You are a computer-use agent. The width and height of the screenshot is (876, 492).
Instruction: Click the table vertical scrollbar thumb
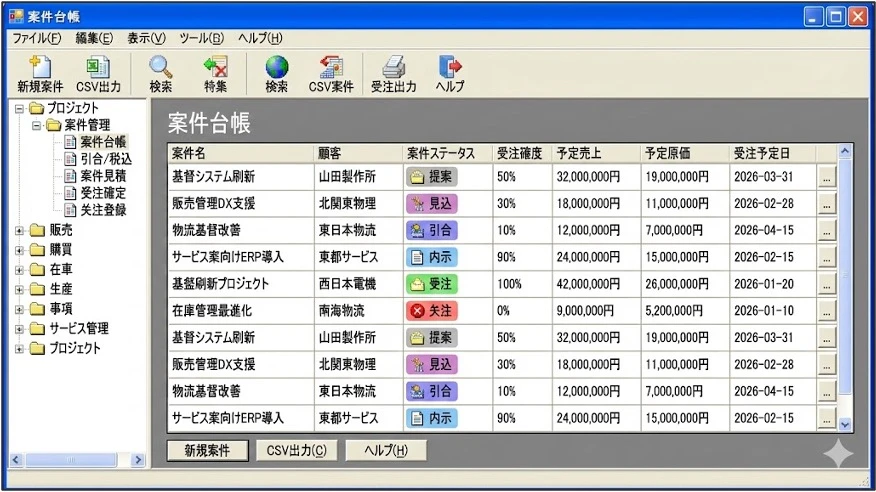pos(845,276)
